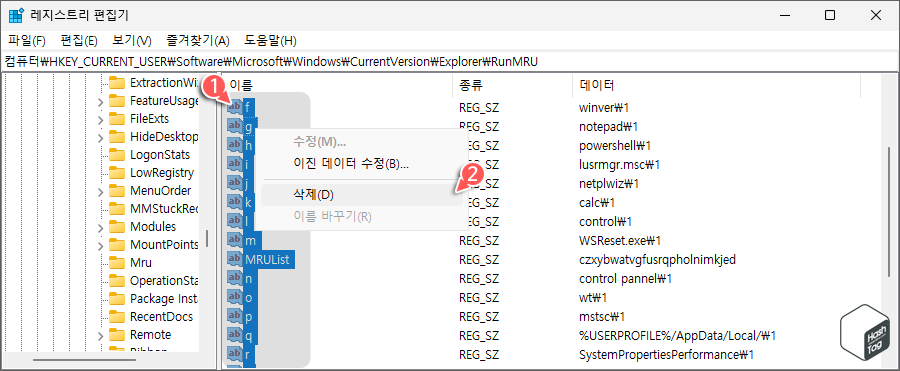Click the registry path address bar
This screenshot has height=371, width=900.
tap(450, 61)
